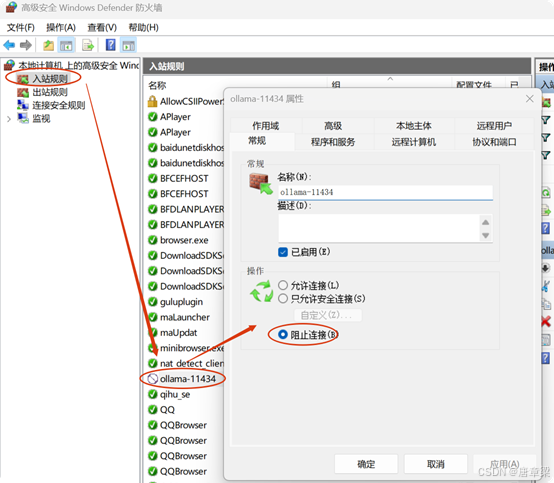Select 允许连接 (Allow connection) radio
This screenshot has width=554, height=483.
pos(283,285)
